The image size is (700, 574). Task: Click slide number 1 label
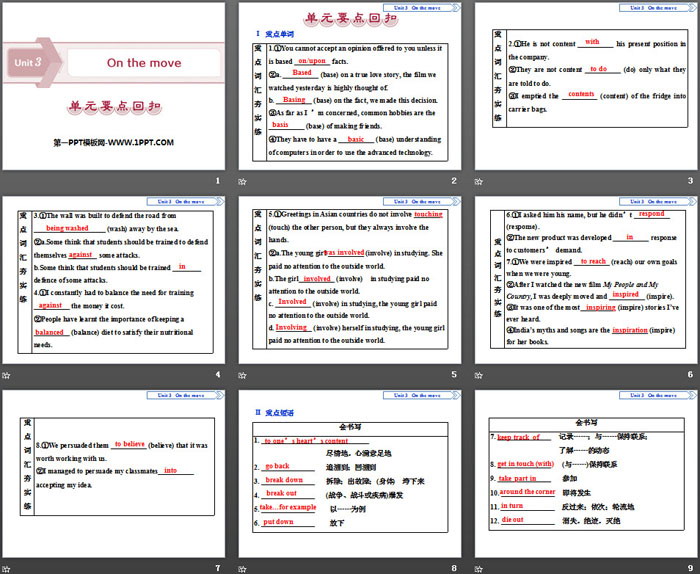point(218,181)
